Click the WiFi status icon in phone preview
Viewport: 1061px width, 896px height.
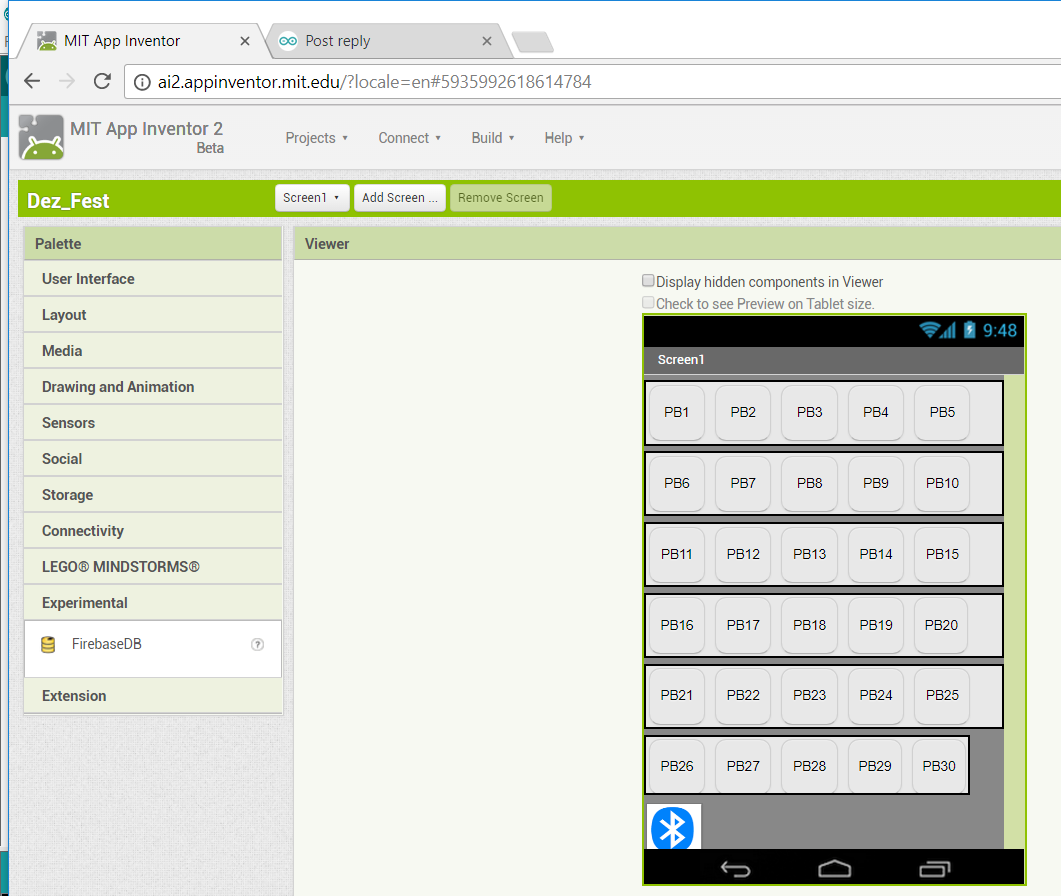[930, 330]
